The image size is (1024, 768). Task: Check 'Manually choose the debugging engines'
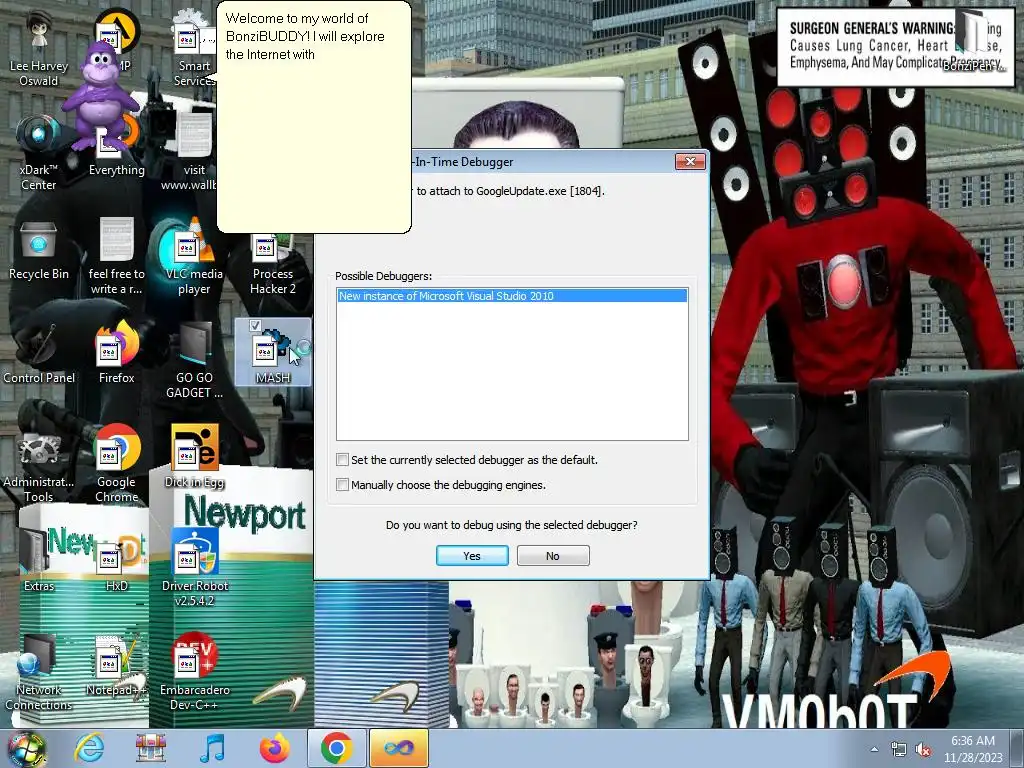[342, 485]
